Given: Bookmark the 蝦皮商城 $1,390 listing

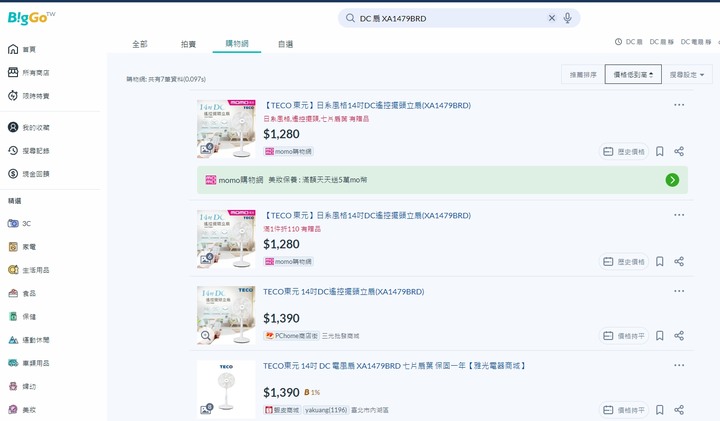Looking at the screenshot, I should point(659,410).
